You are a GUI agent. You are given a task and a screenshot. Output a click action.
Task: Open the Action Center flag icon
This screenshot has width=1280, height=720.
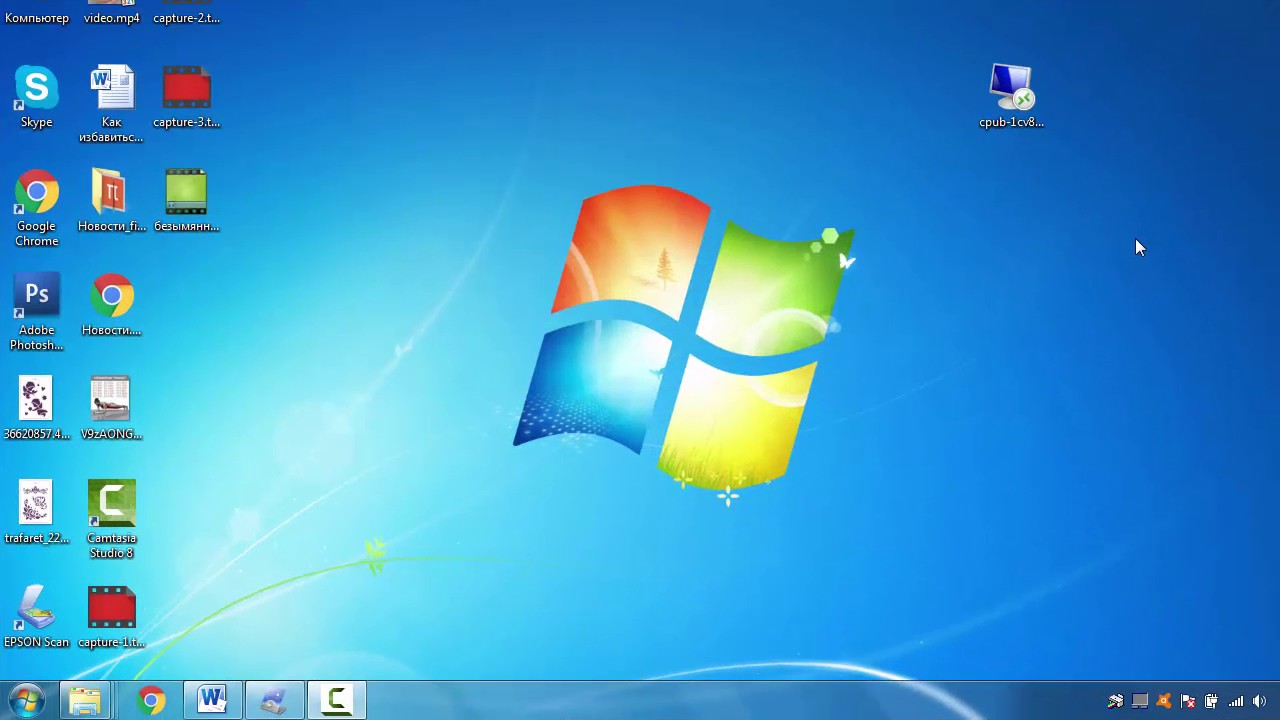1188,701
